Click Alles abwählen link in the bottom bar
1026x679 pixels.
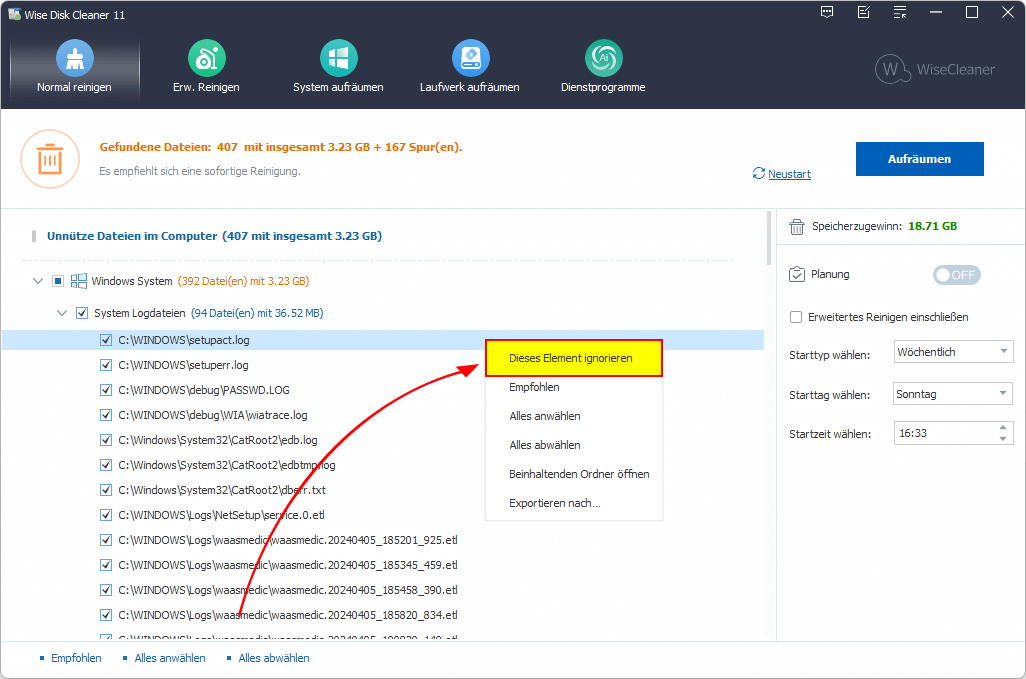[274, 658]
